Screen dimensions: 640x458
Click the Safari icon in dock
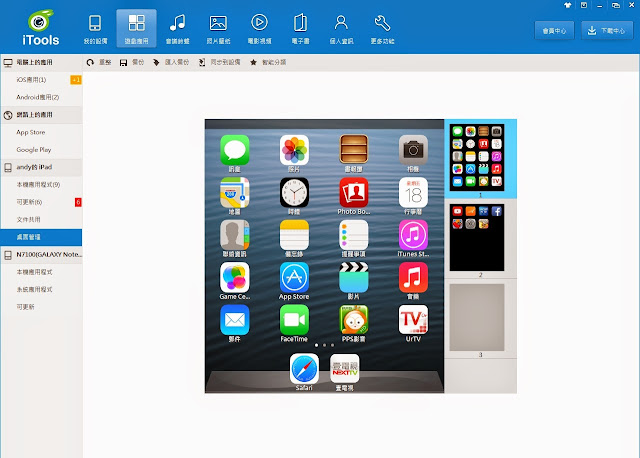tap(304, 369)
